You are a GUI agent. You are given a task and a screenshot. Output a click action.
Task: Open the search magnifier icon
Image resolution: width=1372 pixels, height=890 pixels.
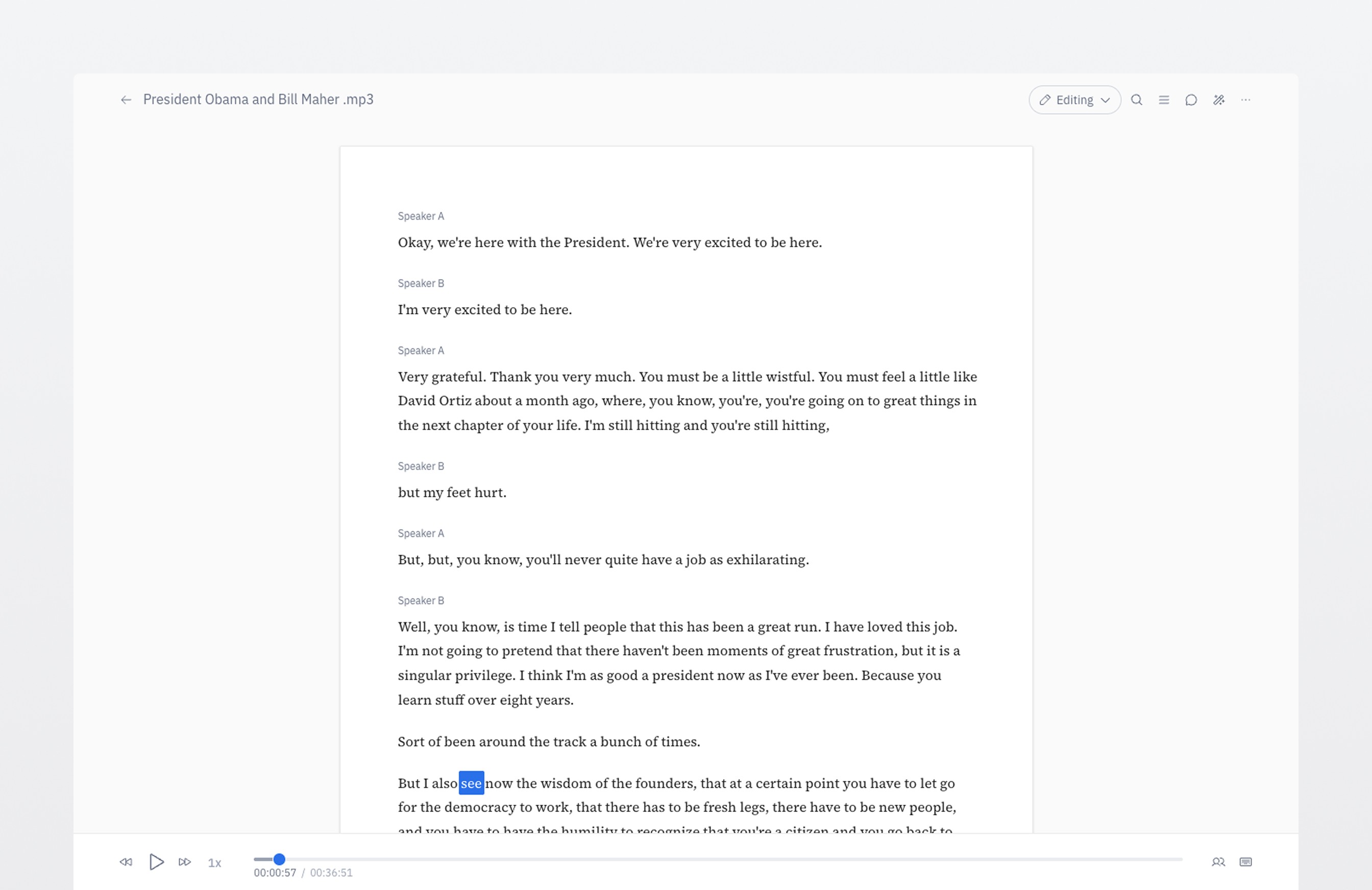click(1136, 101)
